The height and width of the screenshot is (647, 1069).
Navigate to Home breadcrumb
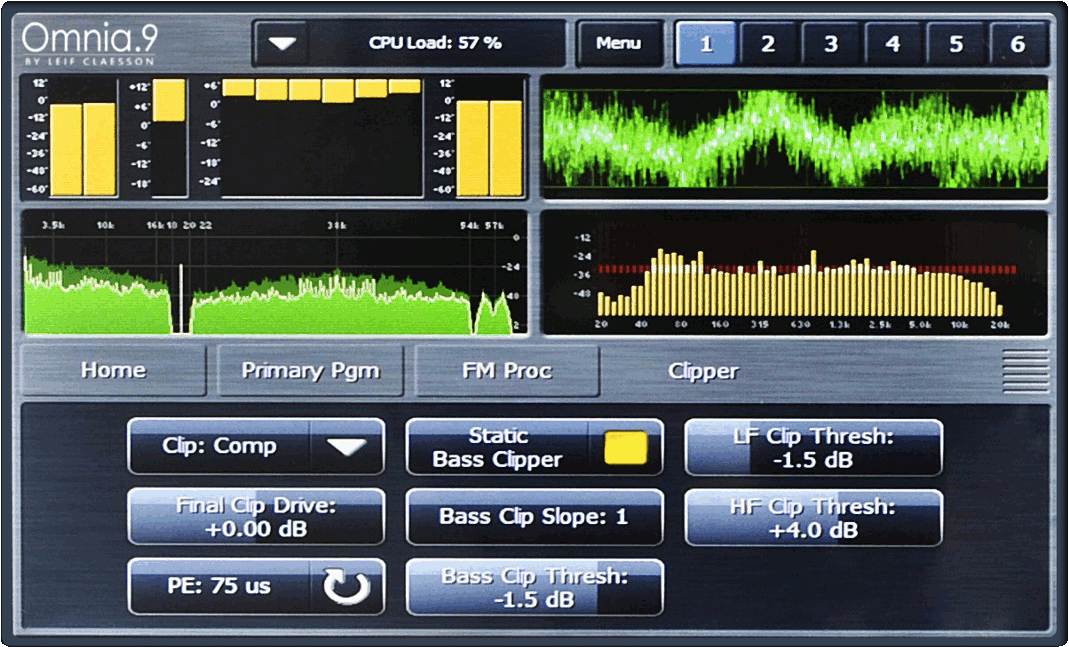click(113, 371)
